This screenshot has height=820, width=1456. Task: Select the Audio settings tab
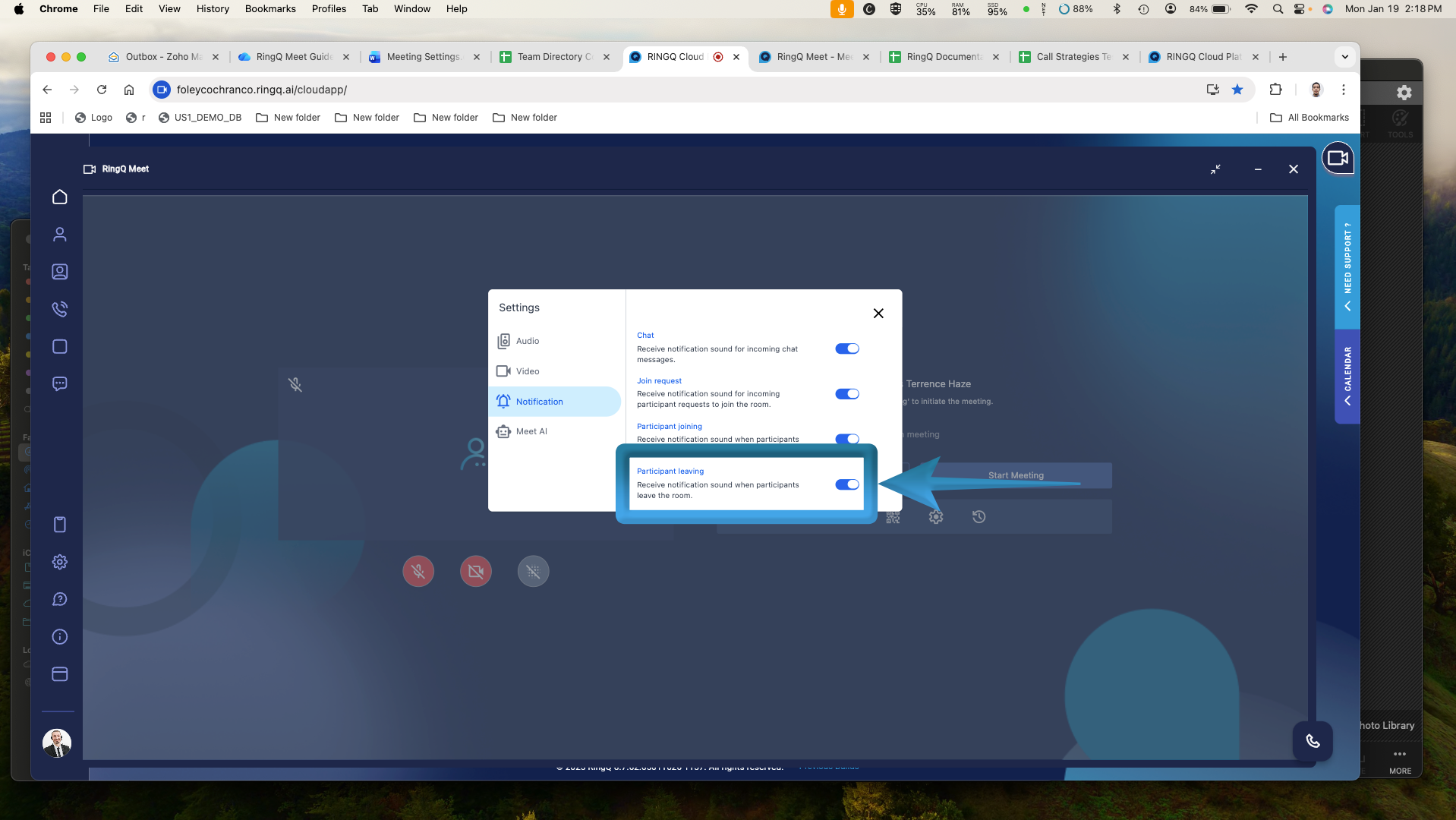click(x=527, y=342)
